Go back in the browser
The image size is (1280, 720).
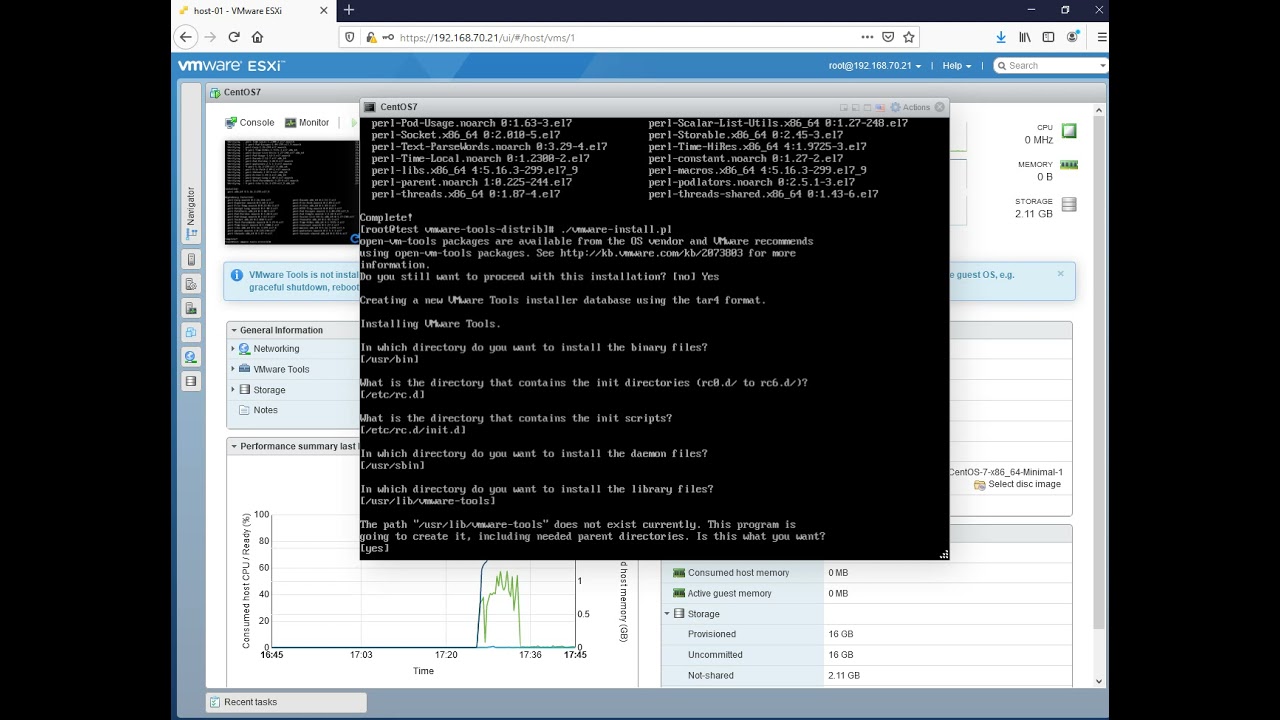185,37
